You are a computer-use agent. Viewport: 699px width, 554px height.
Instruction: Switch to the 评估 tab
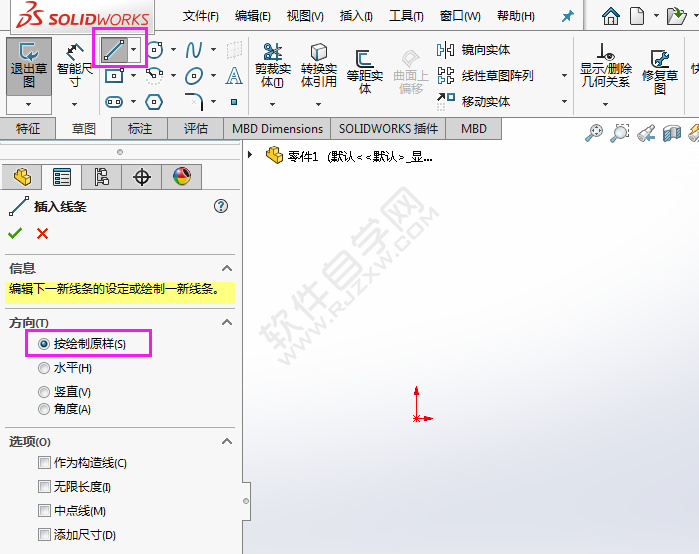[196, 129]
